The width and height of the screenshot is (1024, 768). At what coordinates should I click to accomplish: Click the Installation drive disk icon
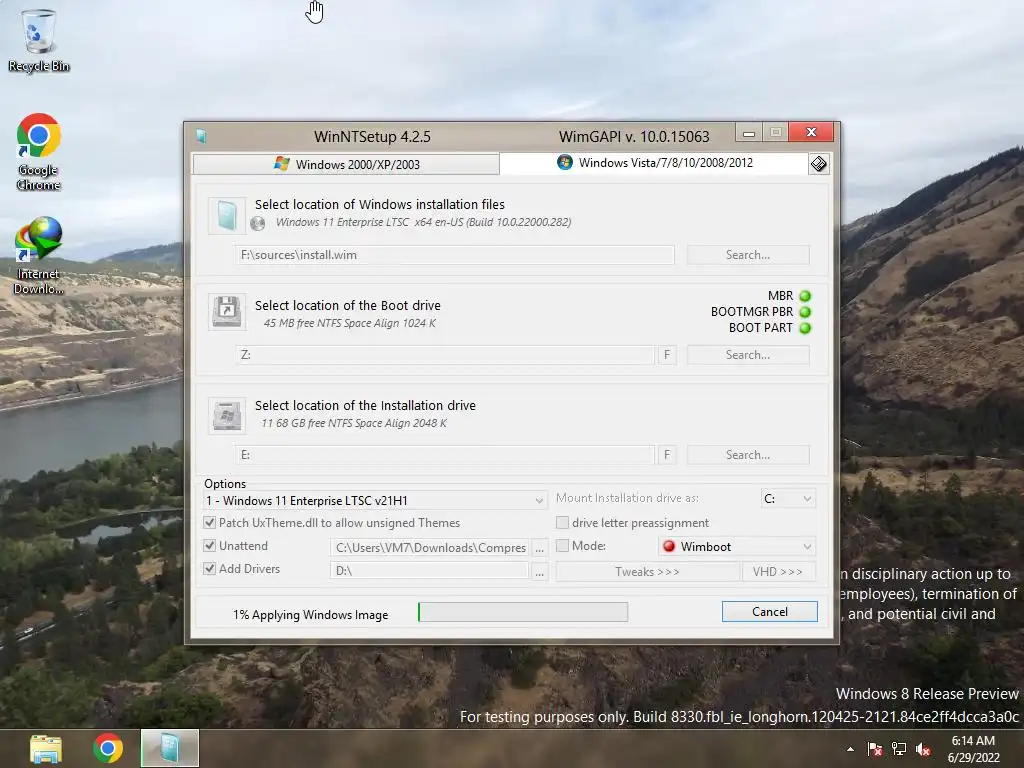coord(227,415)
